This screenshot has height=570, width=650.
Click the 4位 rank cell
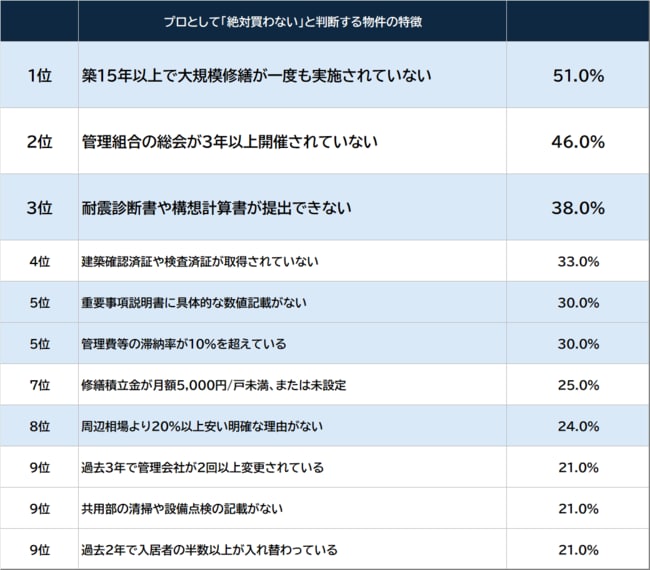pyautogui.click(x=39, y=262)
